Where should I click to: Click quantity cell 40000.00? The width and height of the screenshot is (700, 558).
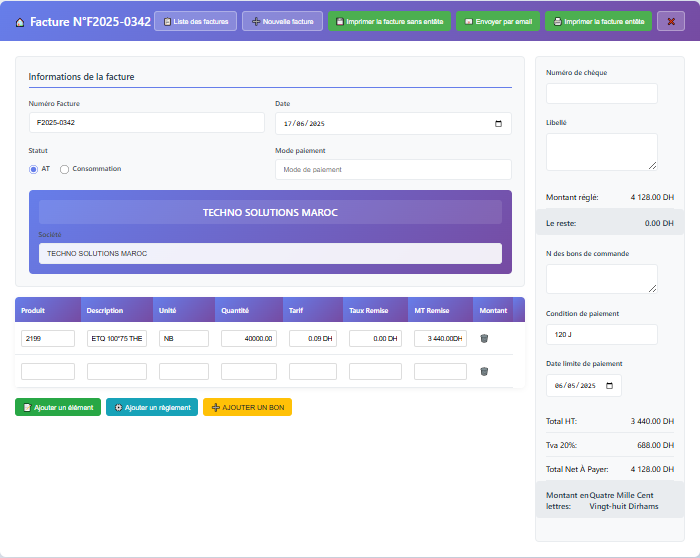[249, 338]
